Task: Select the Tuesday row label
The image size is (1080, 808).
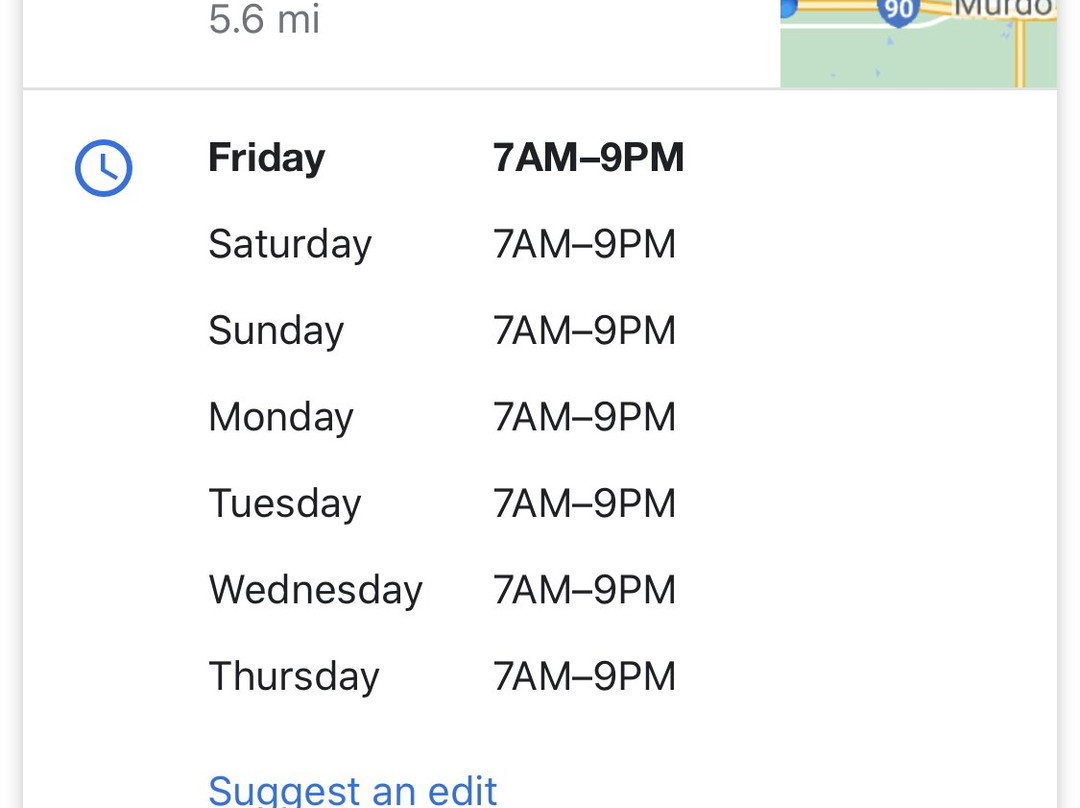Action: [284, 504]
